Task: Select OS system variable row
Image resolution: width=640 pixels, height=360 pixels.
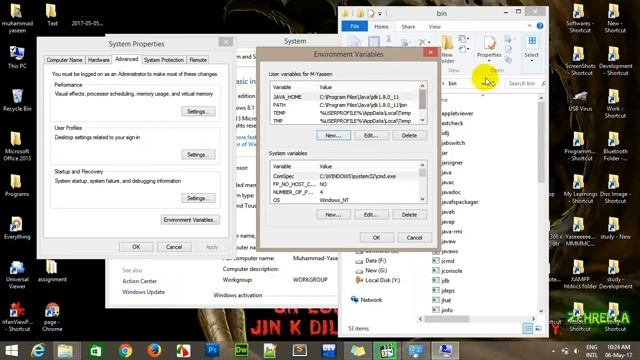Action: point(345,200)
